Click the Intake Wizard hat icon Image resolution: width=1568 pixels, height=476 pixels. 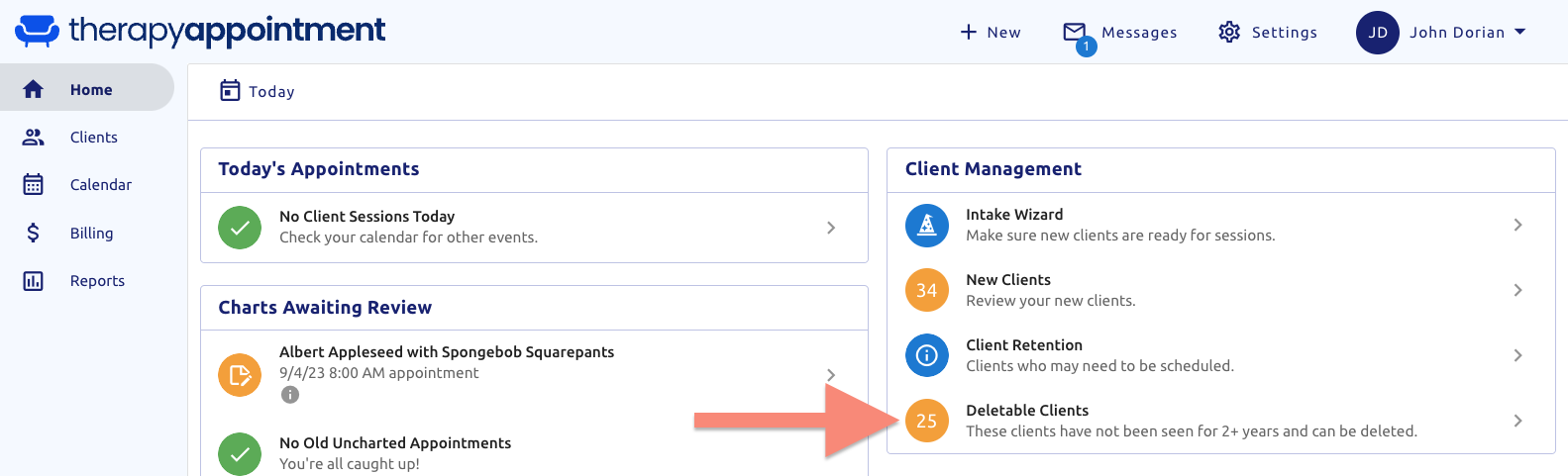tap(927, 226)
